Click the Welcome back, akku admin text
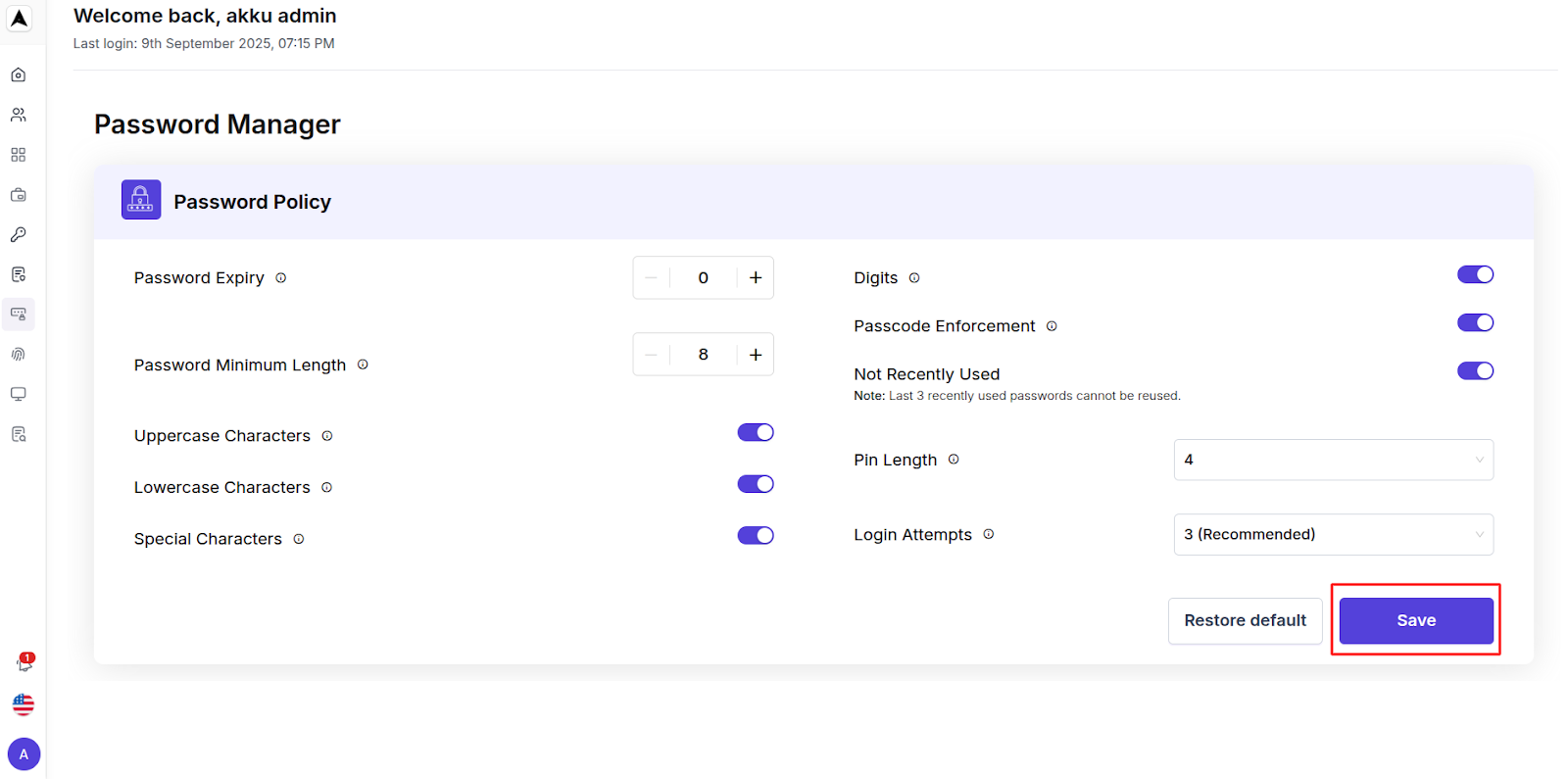 205,16
